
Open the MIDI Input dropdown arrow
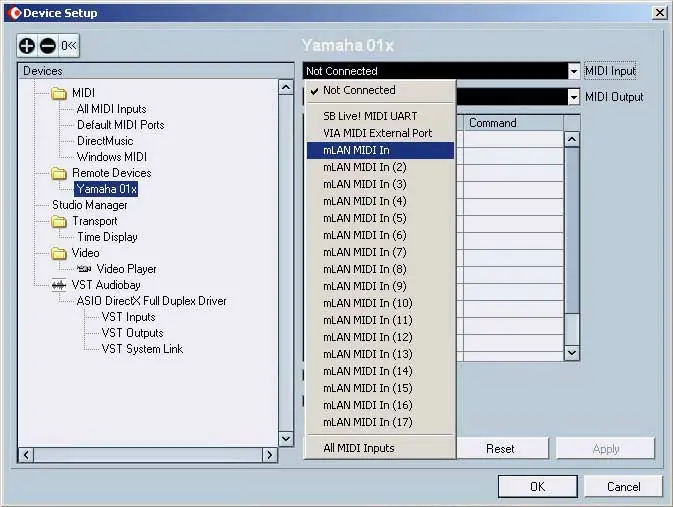coord(574,71)
